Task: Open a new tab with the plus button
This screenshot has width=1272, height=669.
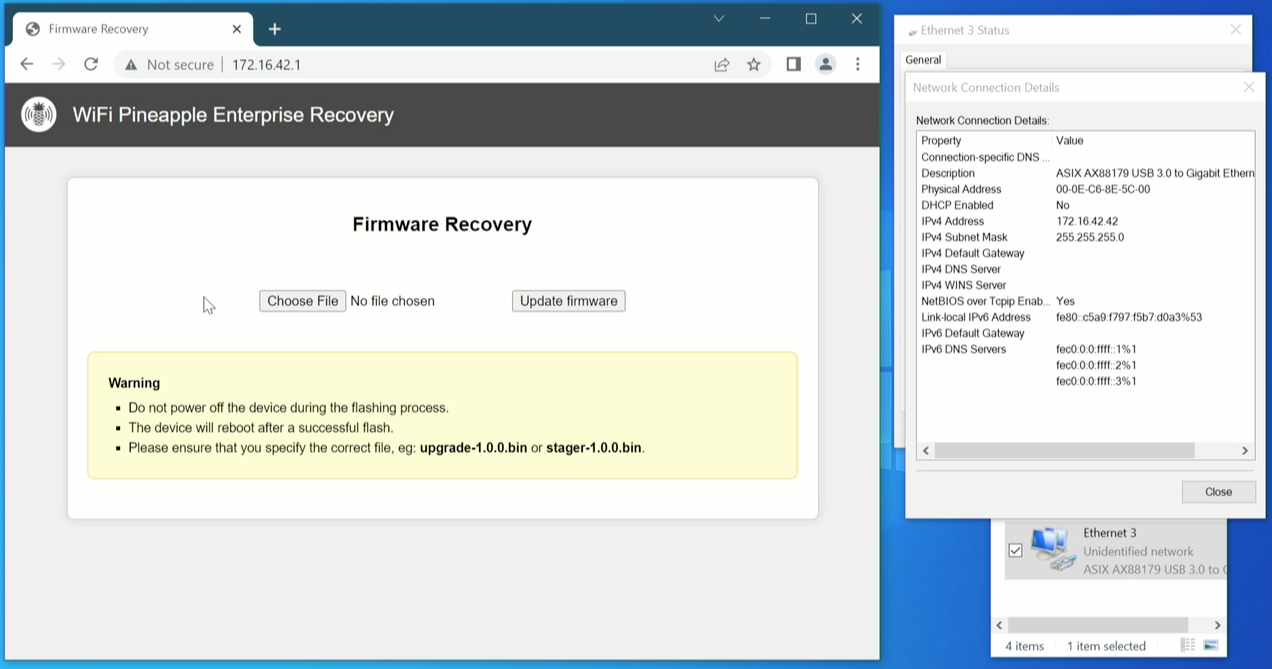Action: [x=274, y=29]
